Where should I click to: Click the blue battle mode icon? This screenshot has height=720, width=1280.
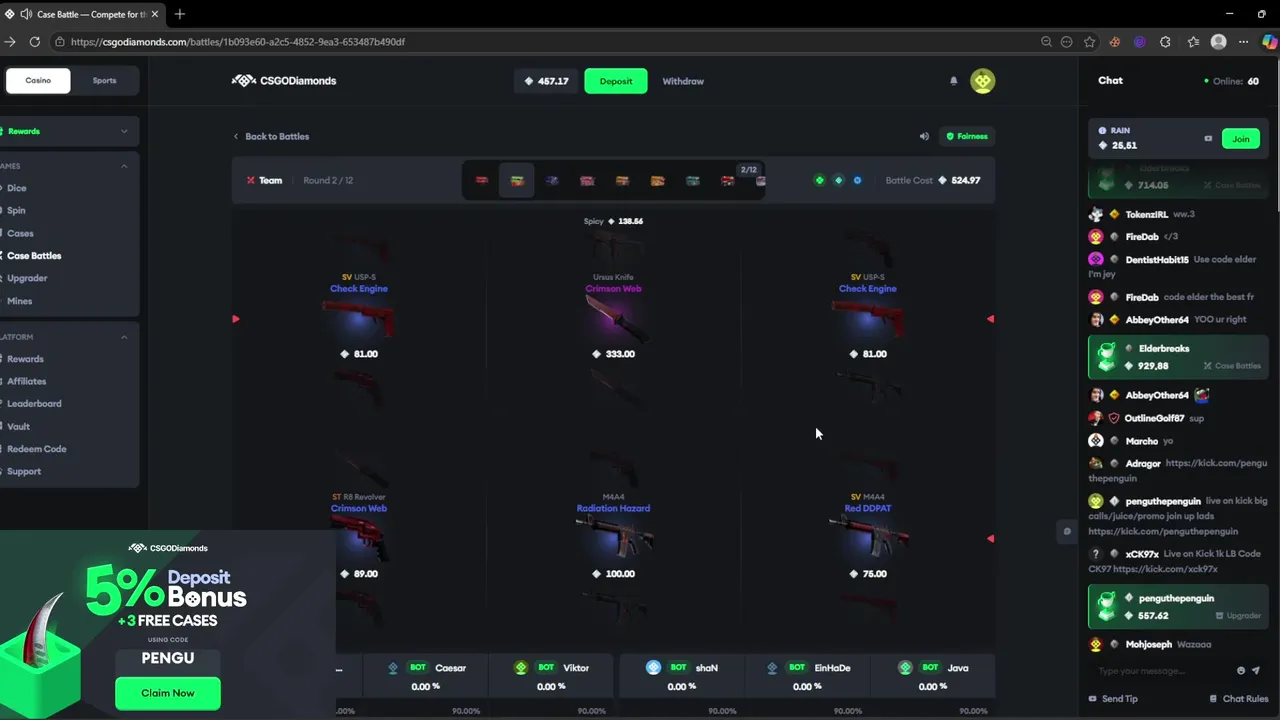click(857, 180)
